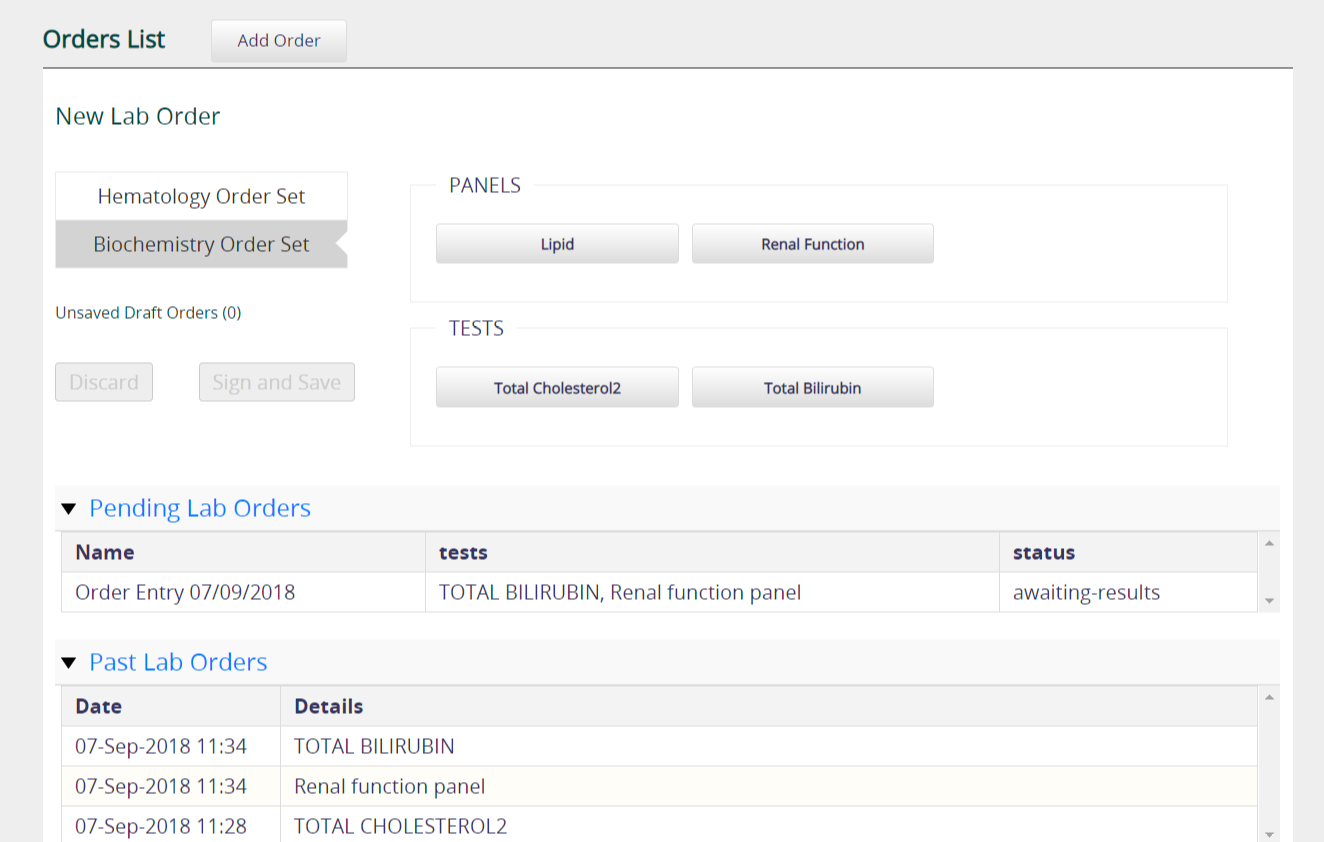Add the Total Bilirubin test
The width and height of the screenshot is (1324, 842).
[812, 387]
